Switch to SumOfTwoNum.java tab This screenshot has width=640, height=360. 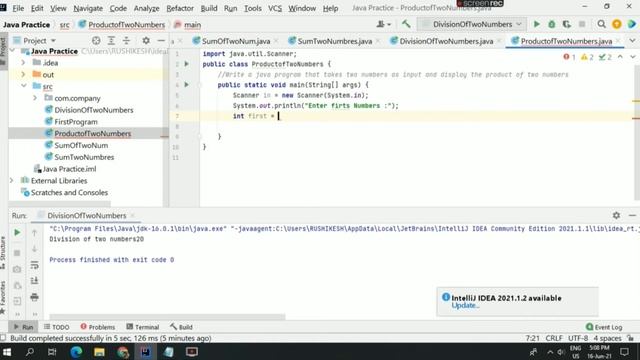click(236, 41)
